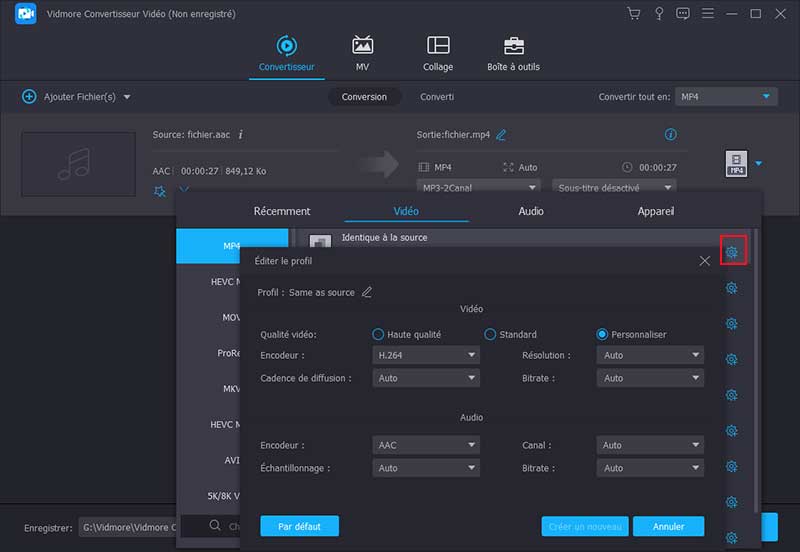Edit profile name with pencil icon
Viewport: 800px width, 552px height.
[x=367, y=292]
